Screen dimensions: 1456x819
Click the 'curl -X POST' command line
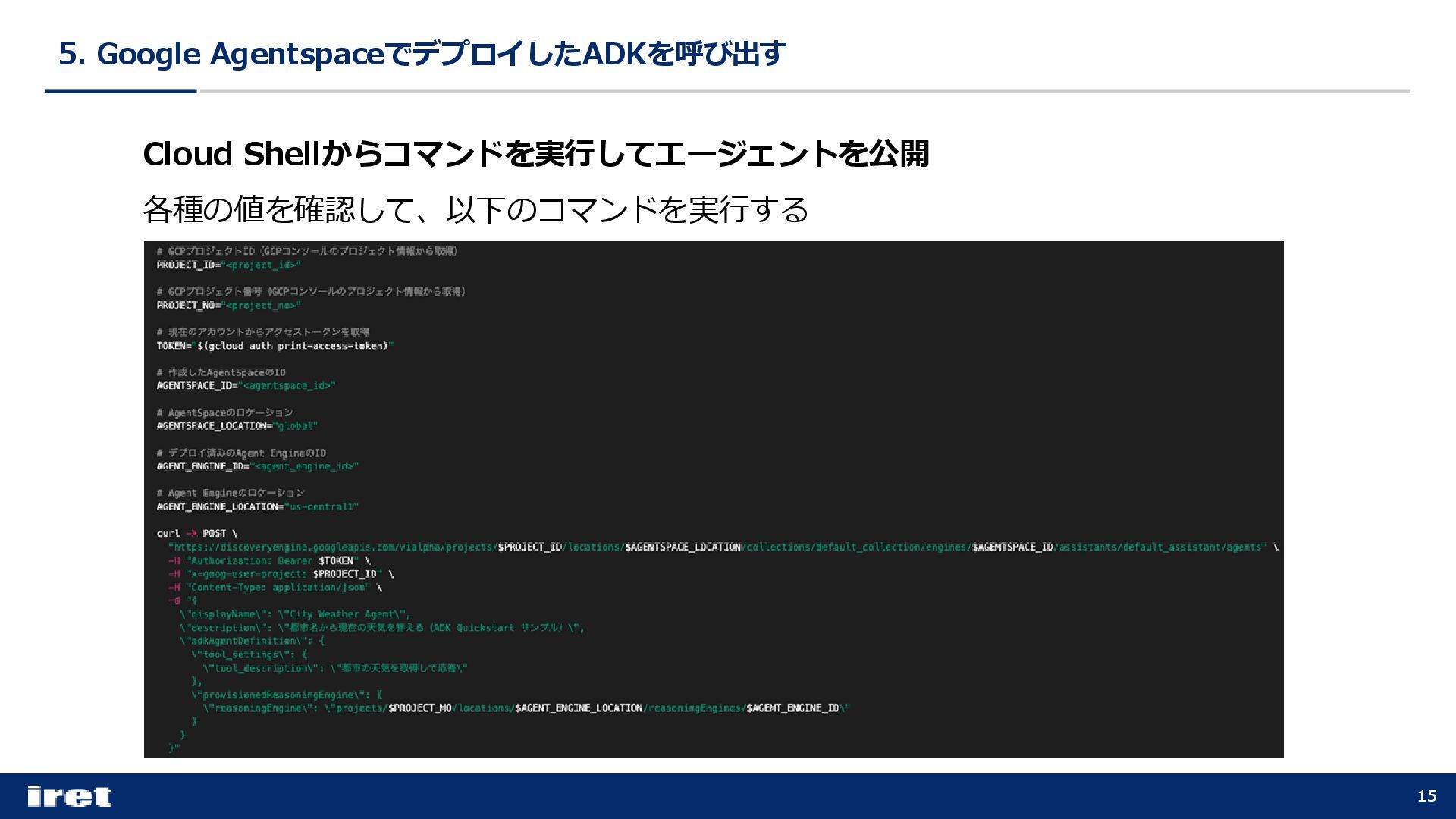pos(197,533)
